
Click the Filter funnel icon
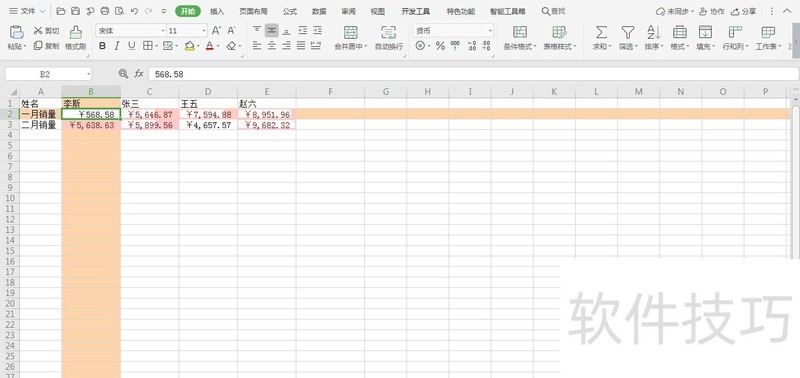[628, 32]
